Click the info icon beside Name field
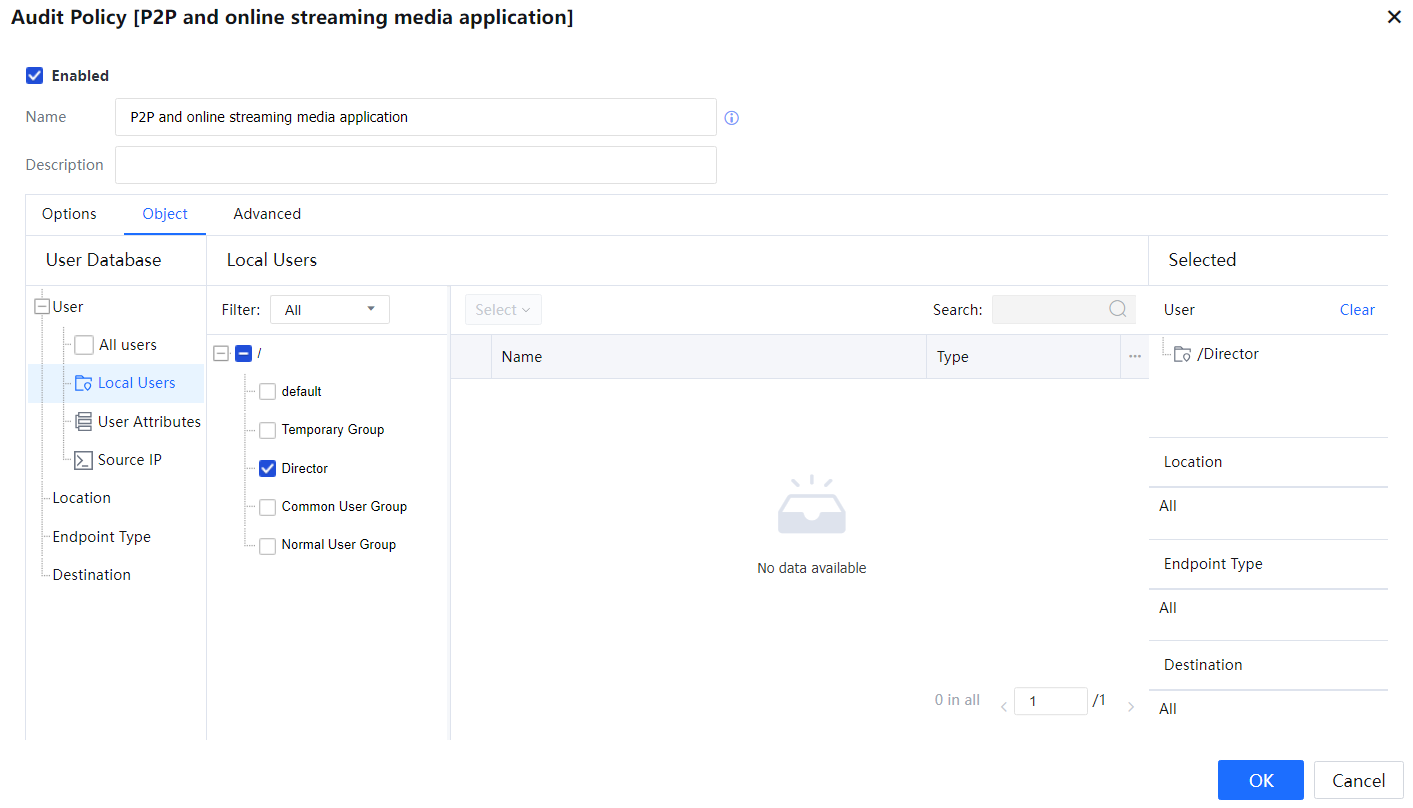The image size is (1413, 808). point(731,118)
